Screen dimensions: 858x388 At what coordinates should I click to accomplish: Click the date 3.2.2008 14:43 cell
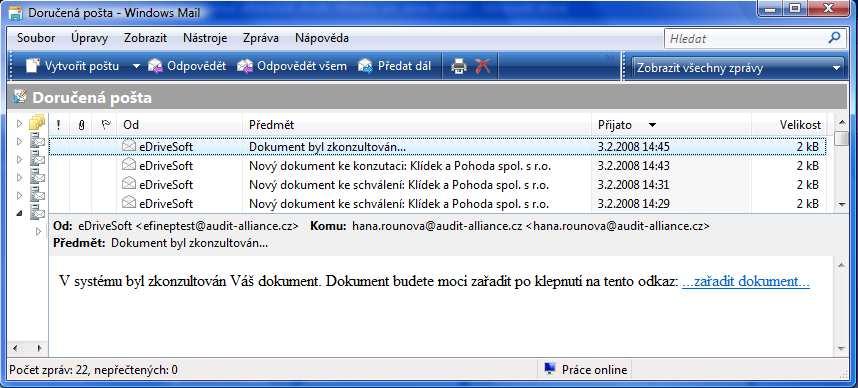[x=633, y=165]
